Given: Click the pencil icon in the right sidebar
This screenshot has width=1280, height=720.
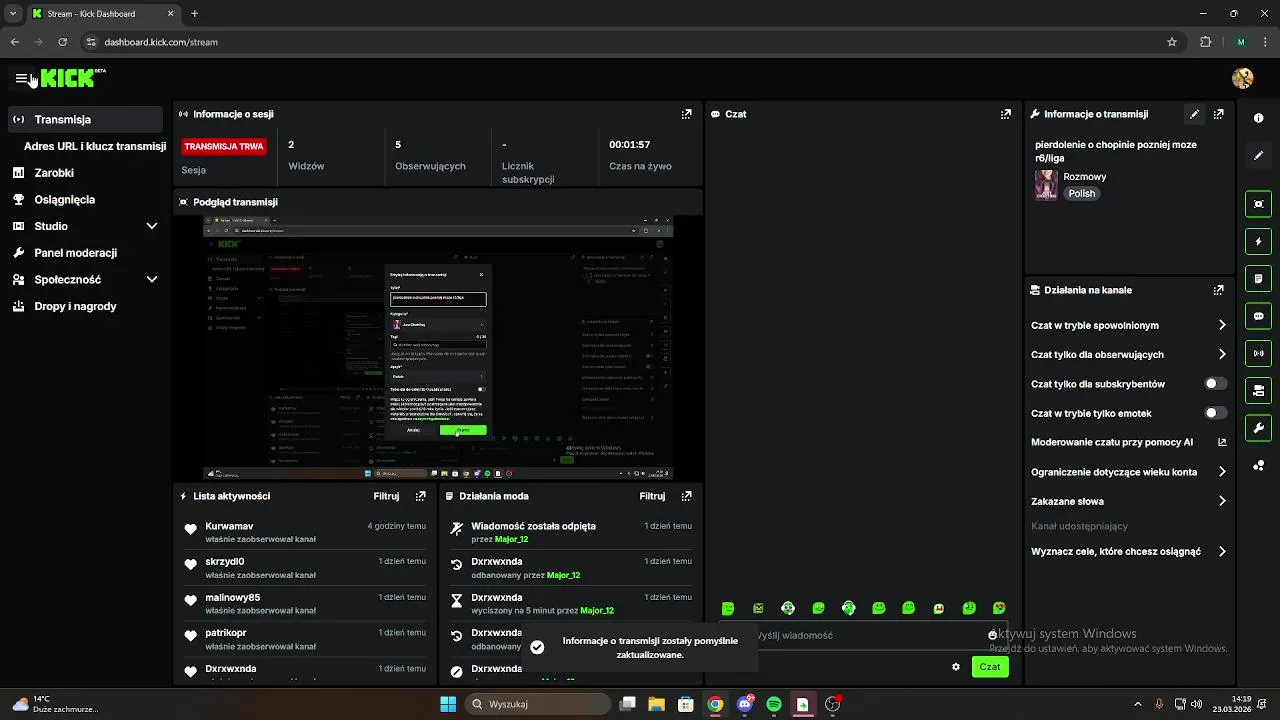Looking at the screenshot, I should coord(1258,155).
